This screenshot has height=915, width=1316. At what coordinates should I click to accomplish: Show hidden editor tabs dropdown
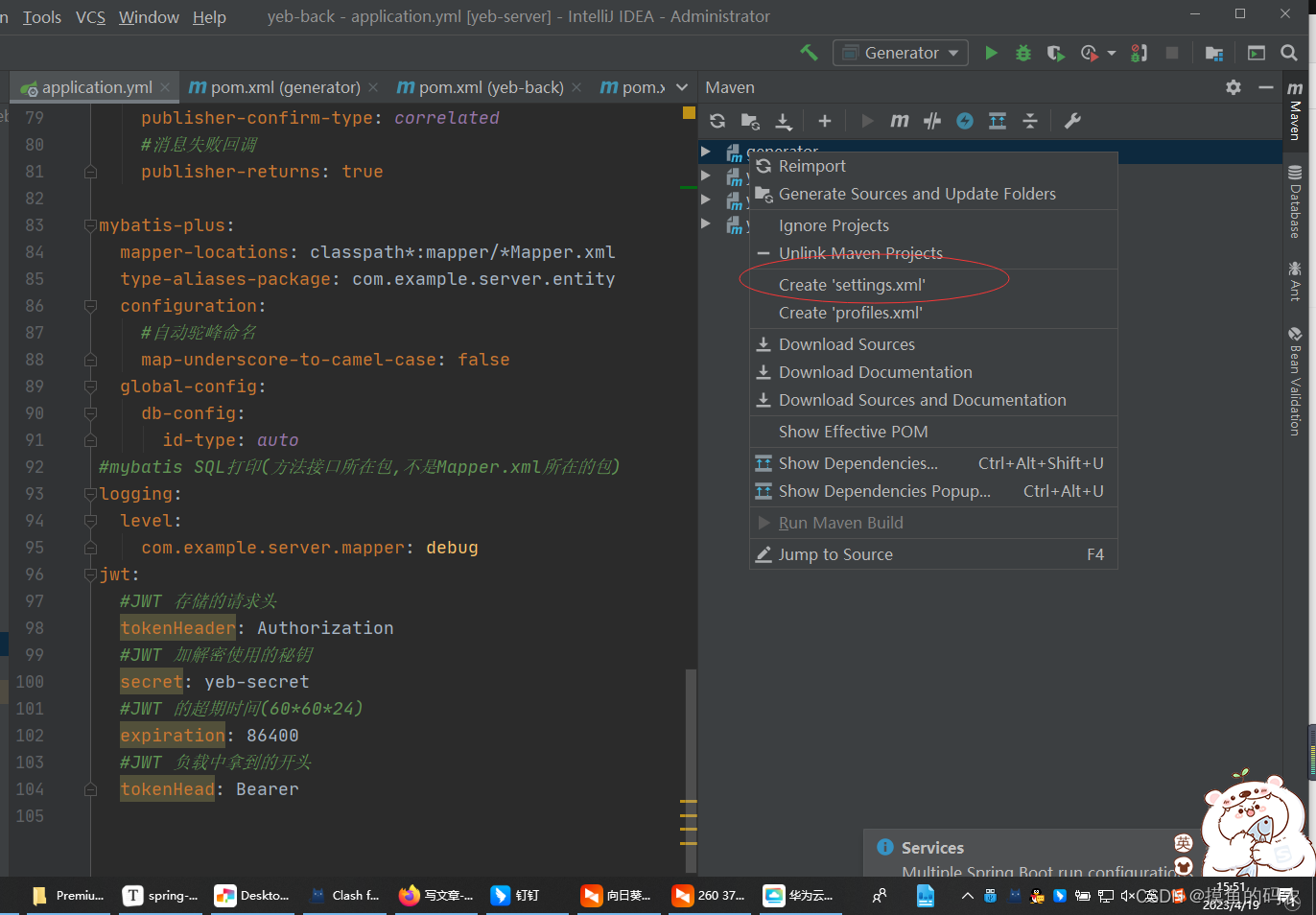(682, 87)
